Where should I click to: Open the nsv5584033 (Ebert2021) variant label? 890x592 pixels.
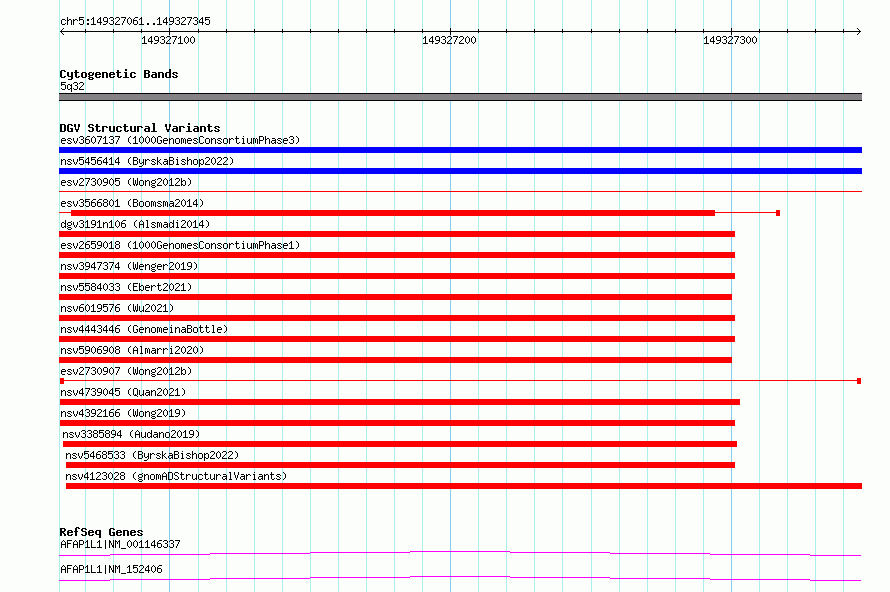(126, 287)
